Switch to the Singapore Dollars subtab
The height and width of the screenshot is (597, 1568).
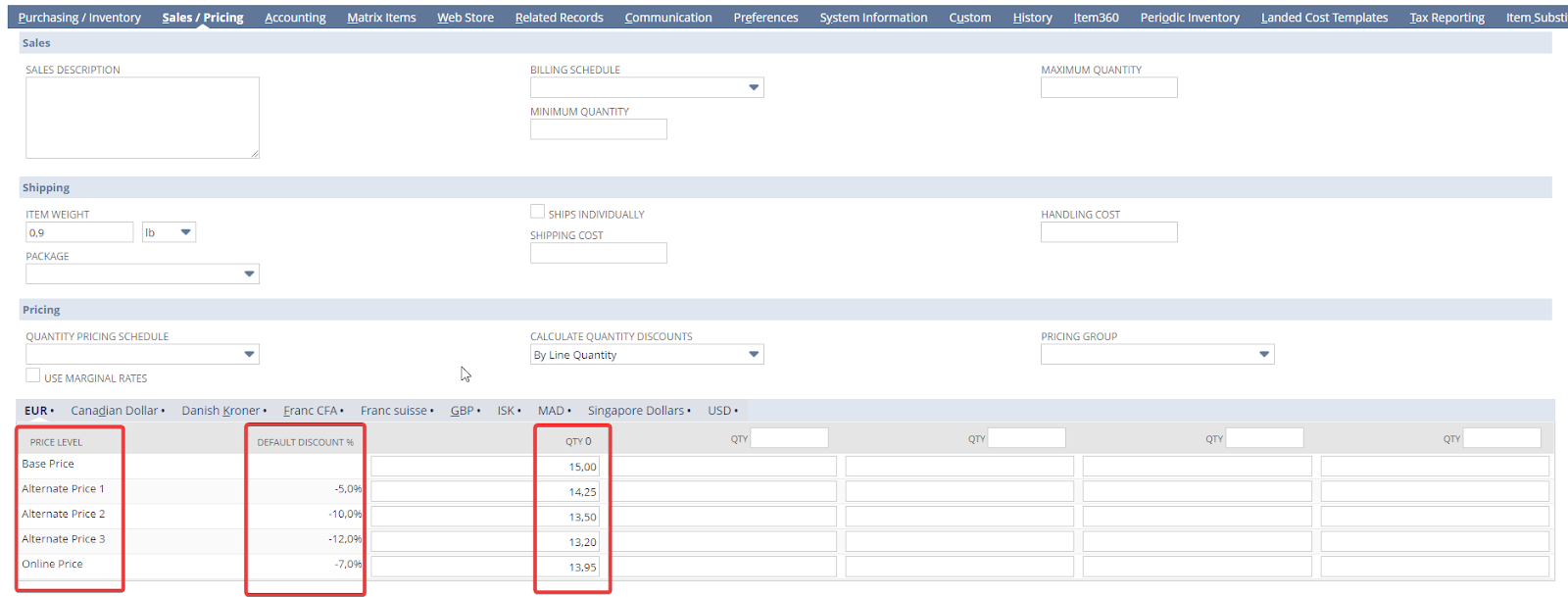(636, 411)
